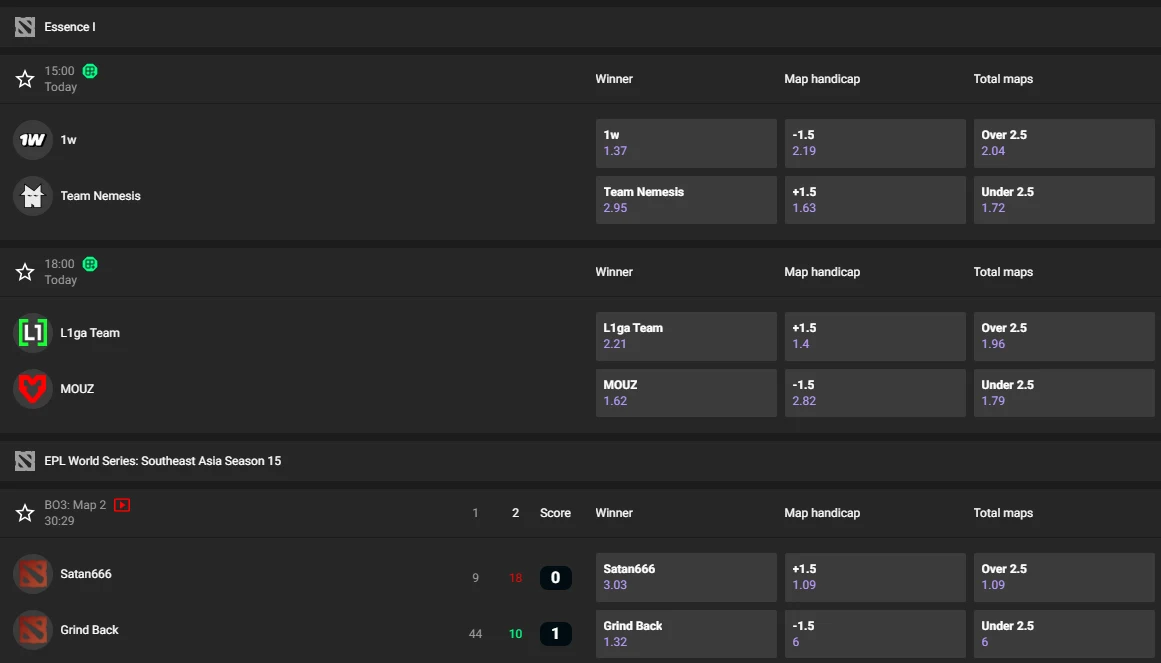Viewport: 1161px width, 663px height.
Task: Select +1.5 map handicap at 1.63
Action: pyautogui.click(x=875, y=199)
